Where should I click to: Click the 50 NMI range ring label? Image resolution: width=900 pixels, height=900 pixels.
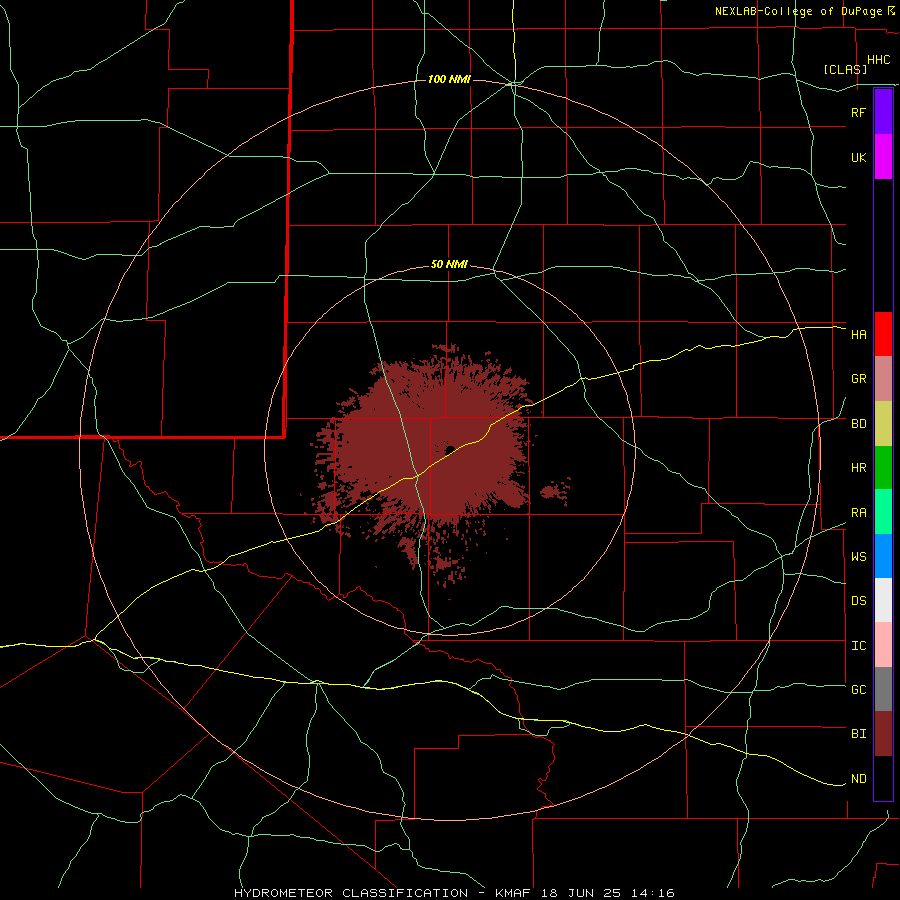449,265
